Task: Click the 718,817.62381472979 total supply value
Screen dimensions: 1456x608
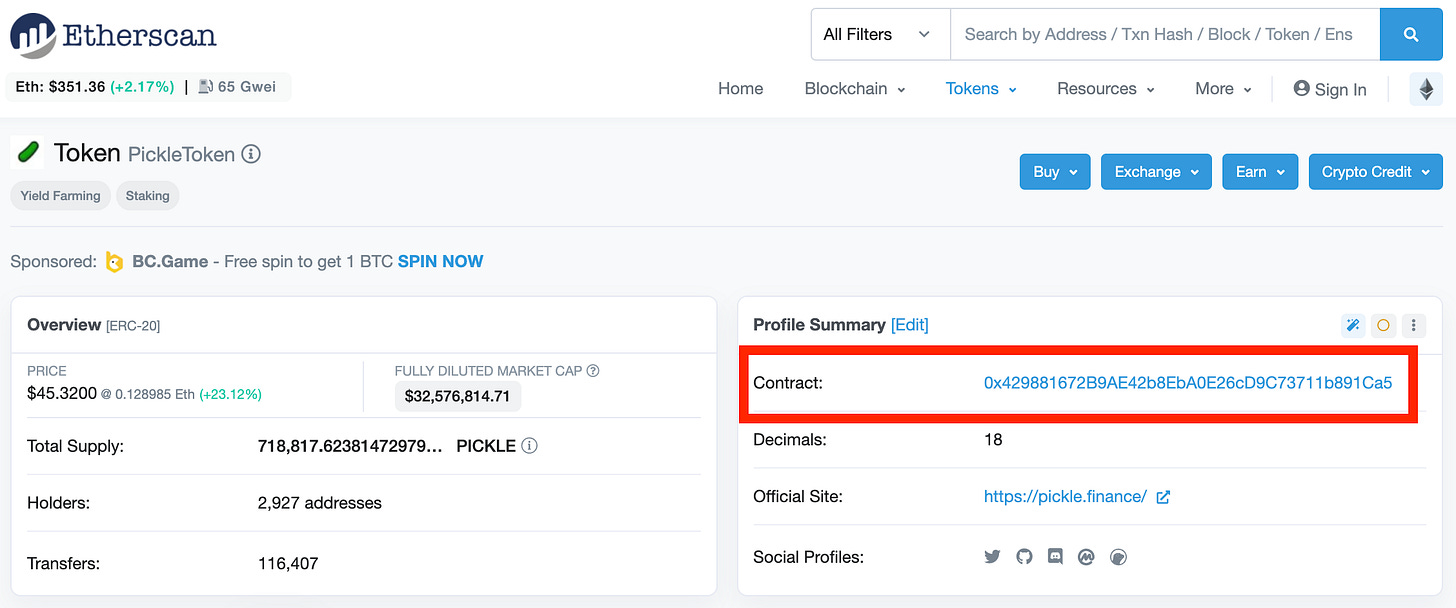Action: pyautogui.click(x=350, y=446)
